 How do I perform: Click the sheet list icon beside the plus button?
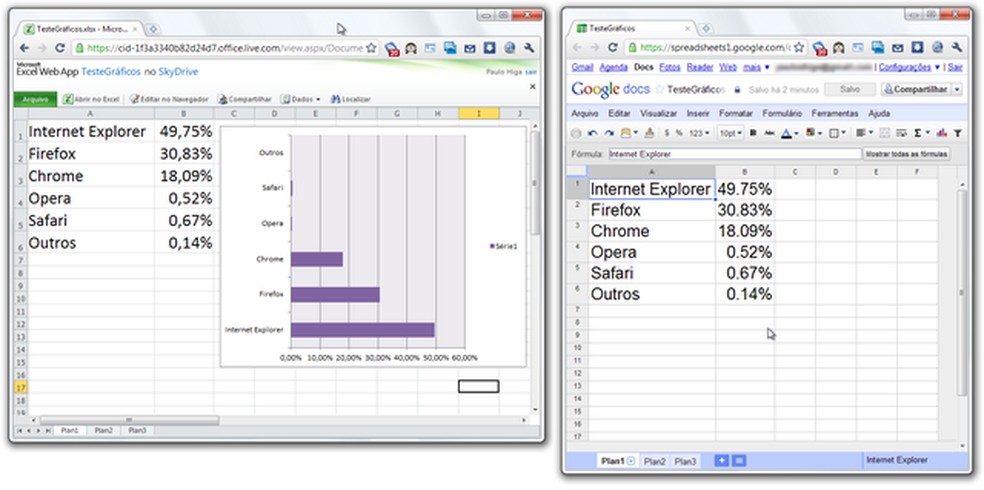(x=739, y=461)
